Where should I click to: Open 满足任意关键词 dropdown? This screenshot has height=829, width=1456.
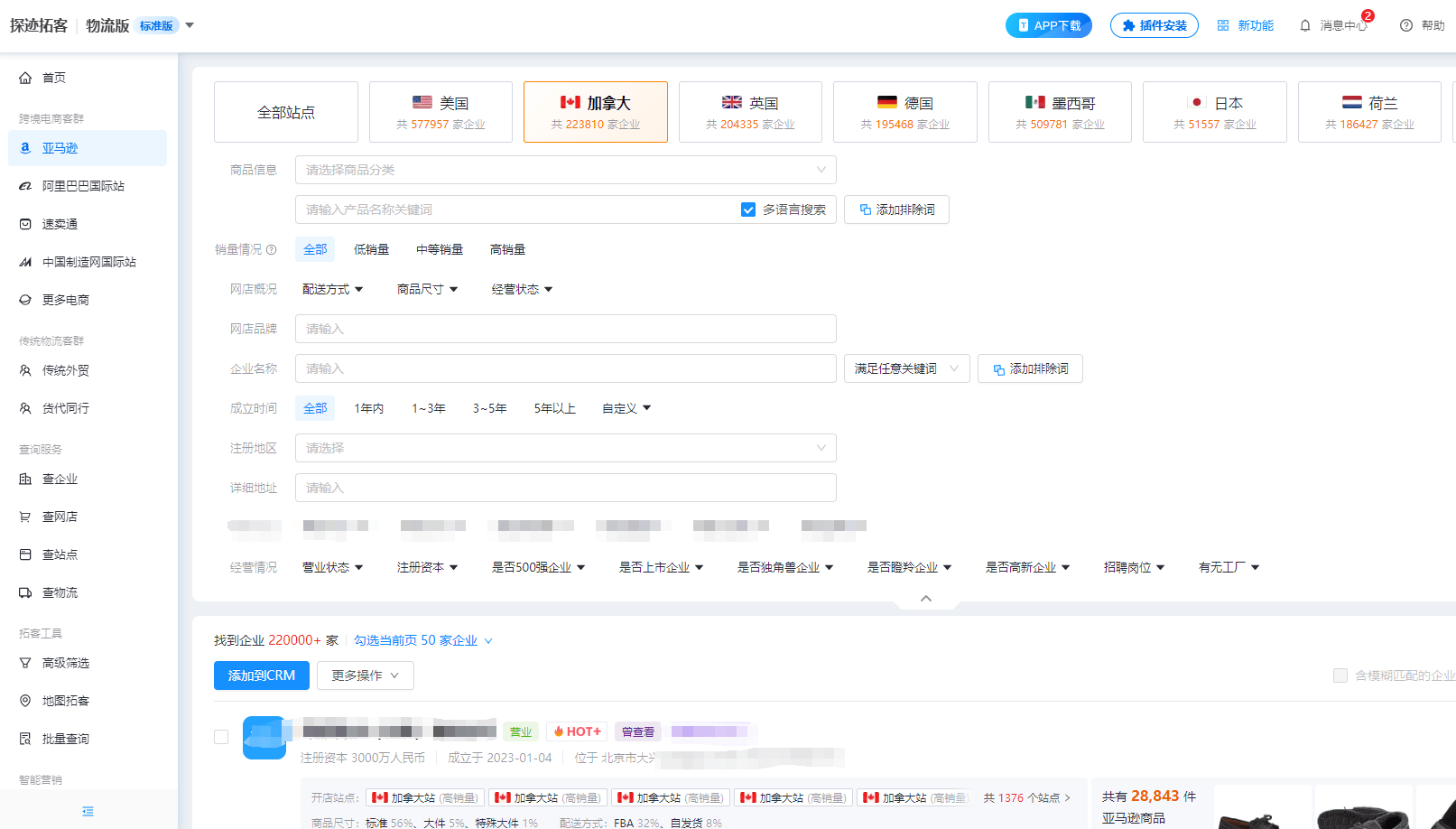(x=907, y=368)
